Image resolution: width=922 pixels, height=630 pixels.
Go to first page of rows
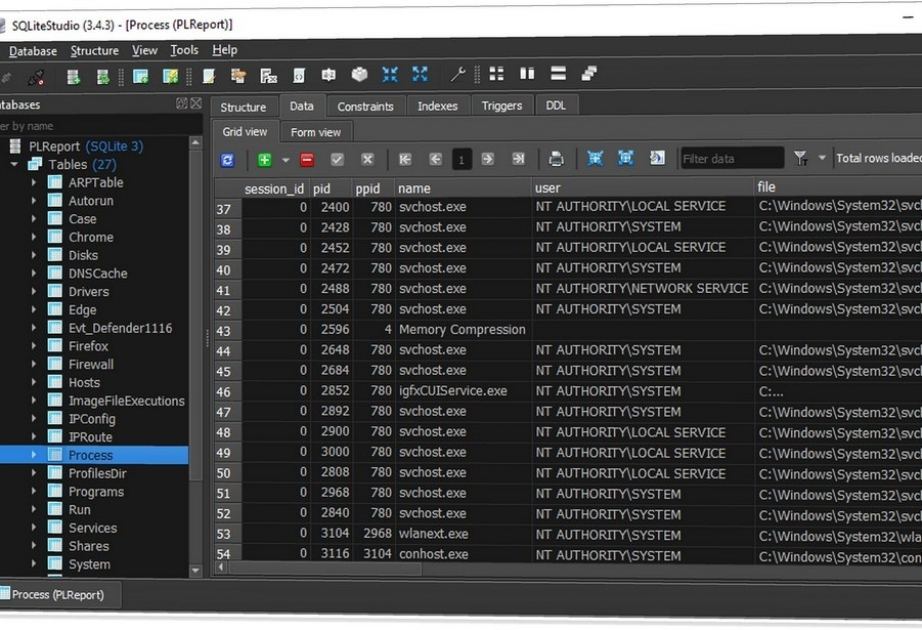coord(405,159)
